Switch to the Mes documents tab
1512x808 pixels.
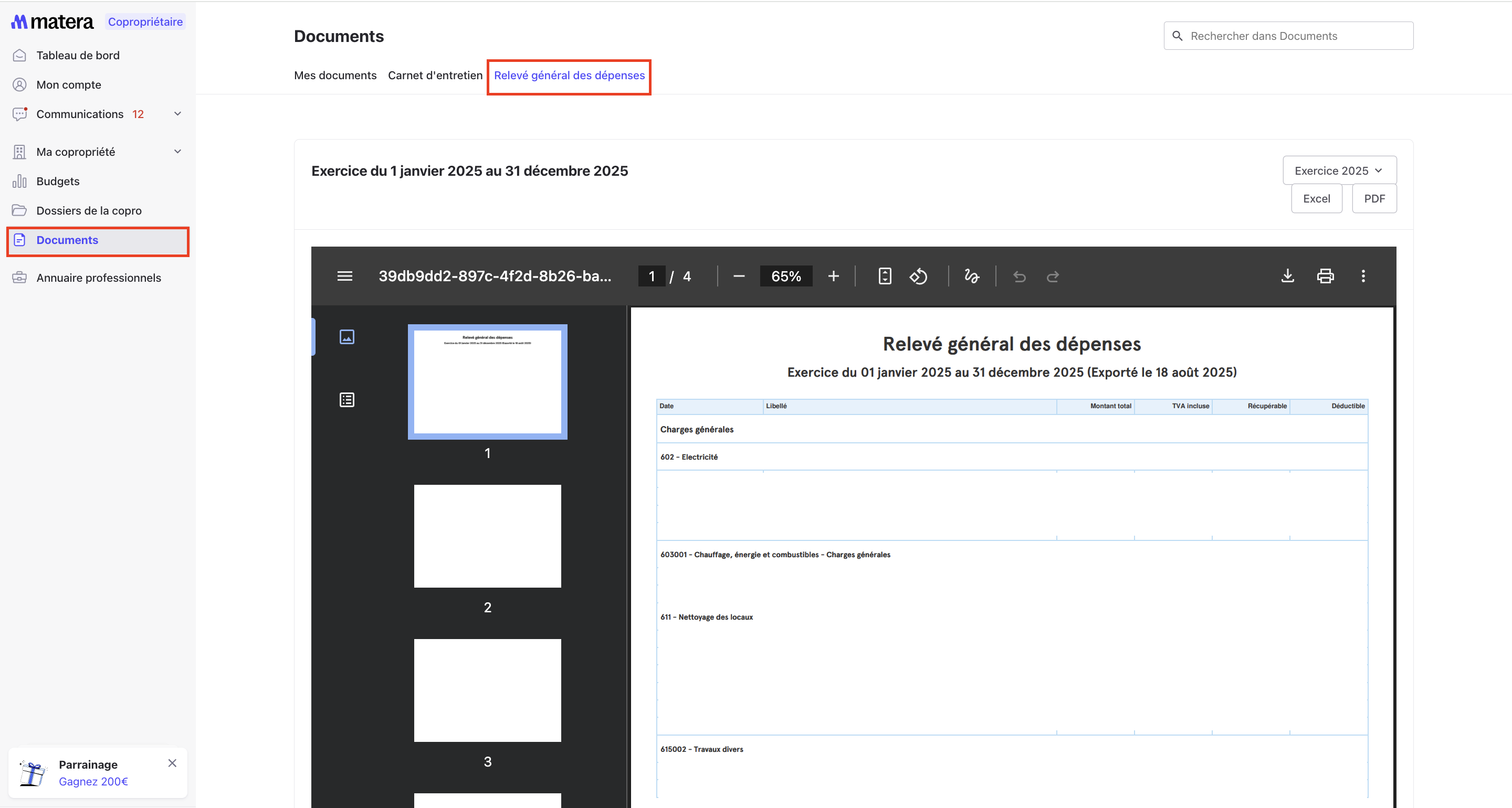point(335,75)
